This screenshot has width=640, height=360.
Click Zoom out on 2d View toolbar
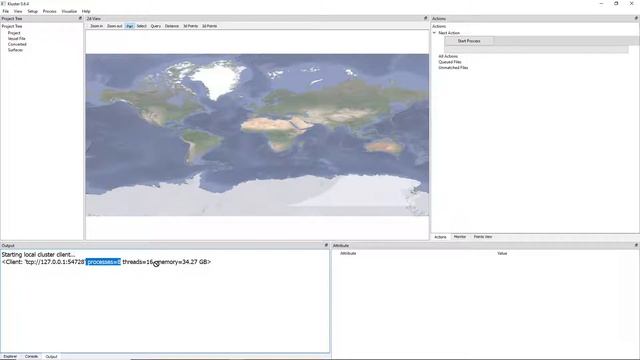tap(114, 26)
